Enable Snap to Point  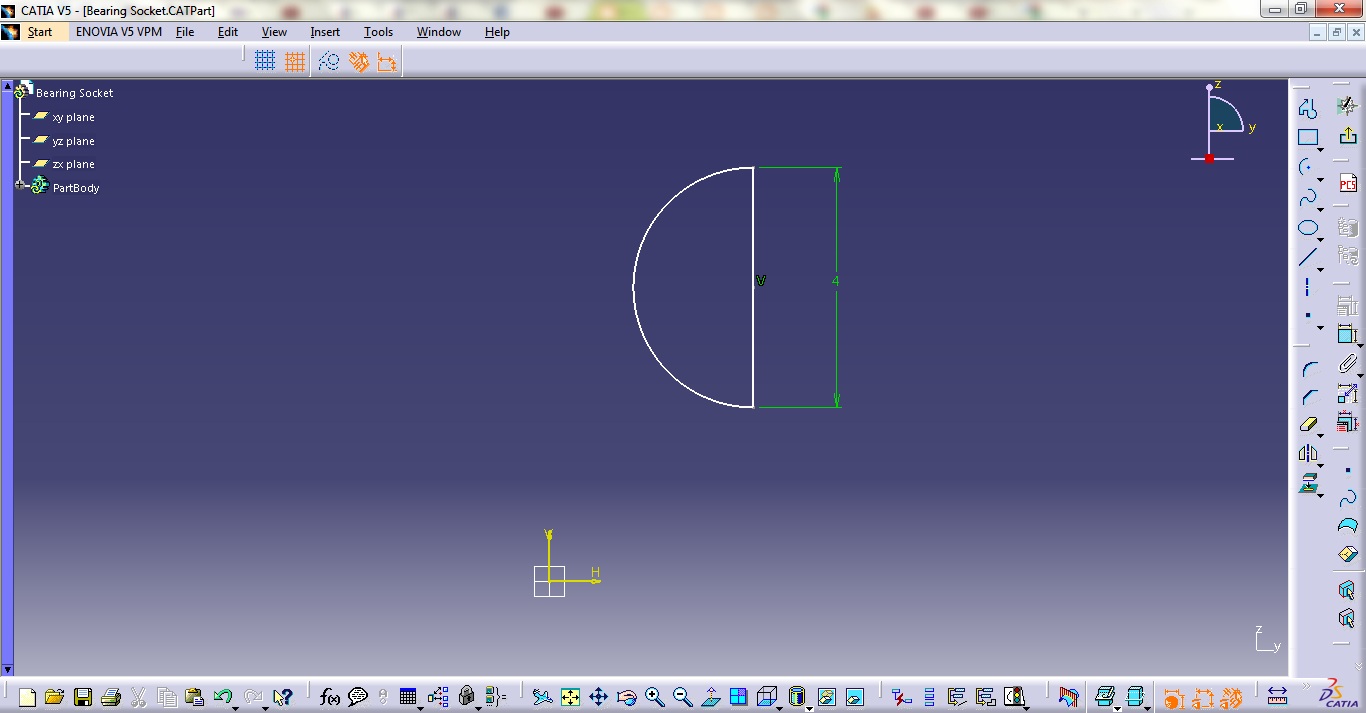295,60
